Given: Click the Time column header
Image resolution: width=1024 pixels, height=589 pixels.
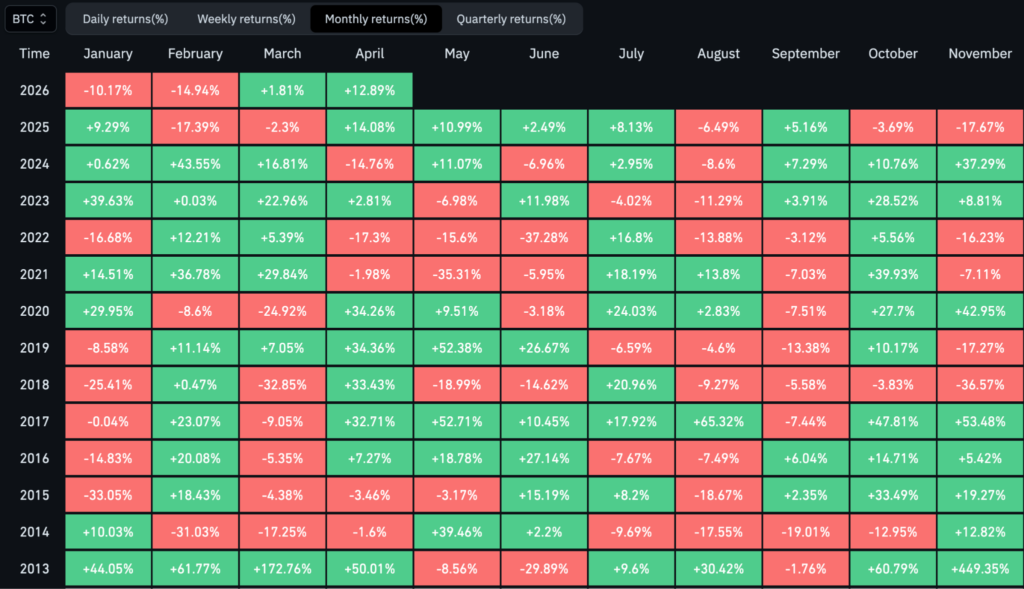Looking at the screenshot, I should coord(33,54).
